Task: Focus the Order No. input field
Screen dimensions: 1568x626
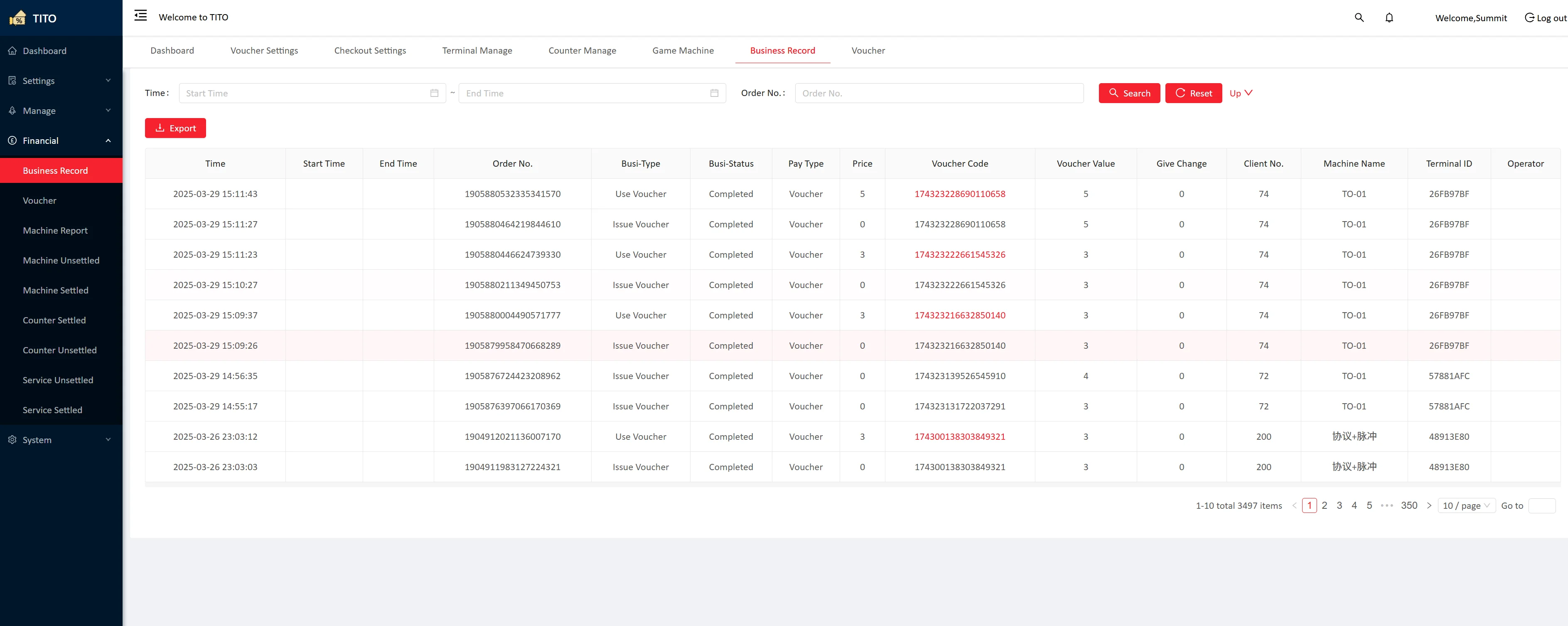Action: (939, 93)
